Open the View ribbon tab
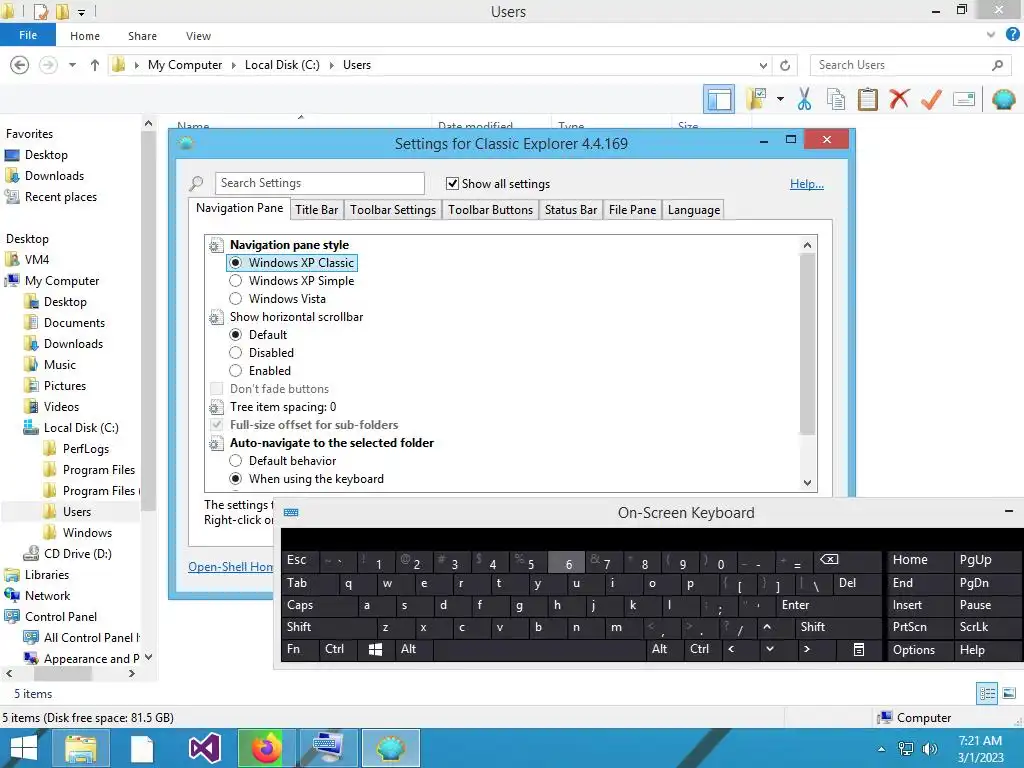 pyautogui.click(x=198, y=36)
